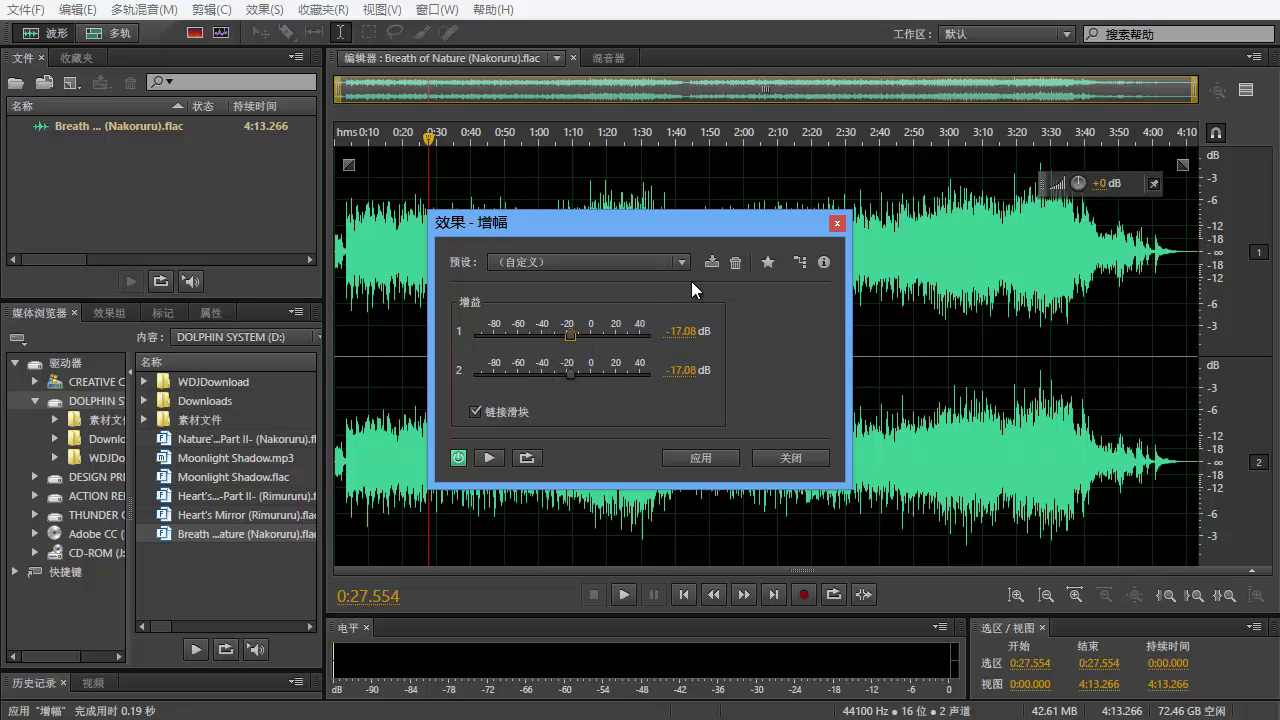Toggle auto-play speaker in Files panel

pyautogui.click(x=191, y=282)
